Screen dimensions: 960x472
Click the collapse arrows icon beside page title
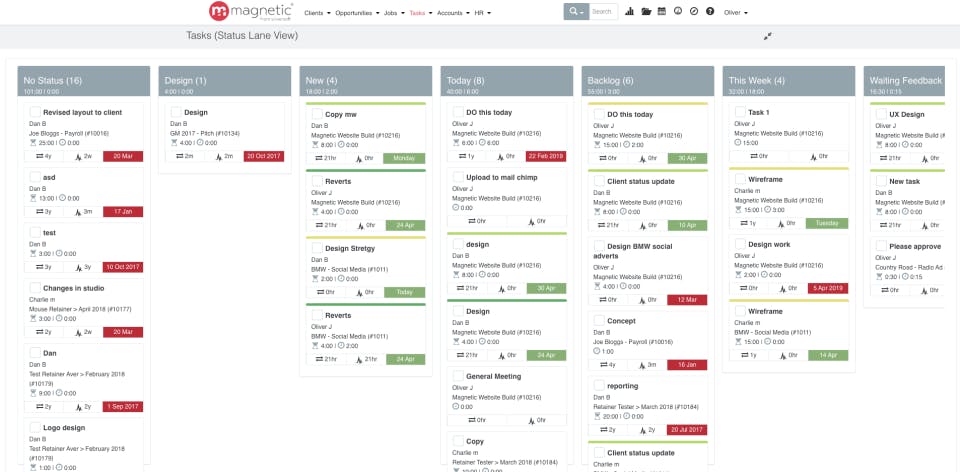click(767, 36)
